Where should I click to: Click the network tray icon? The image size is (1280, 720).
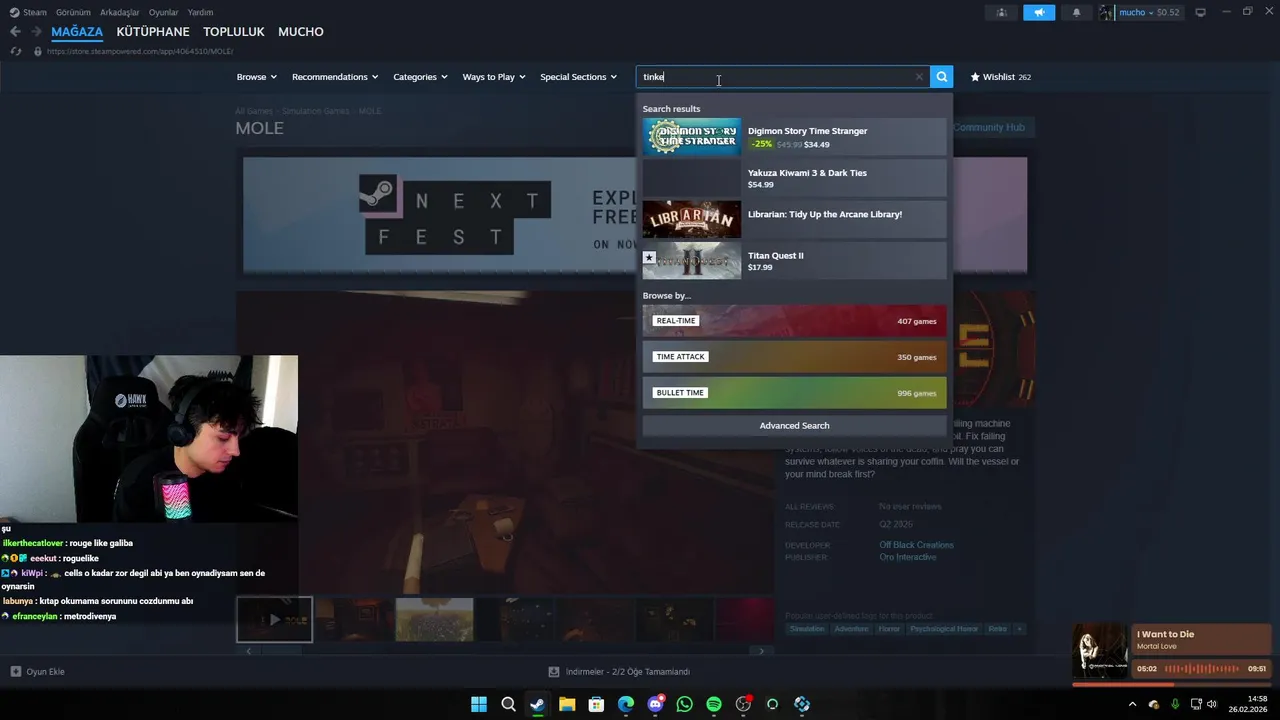click(x=1196, y=704)
